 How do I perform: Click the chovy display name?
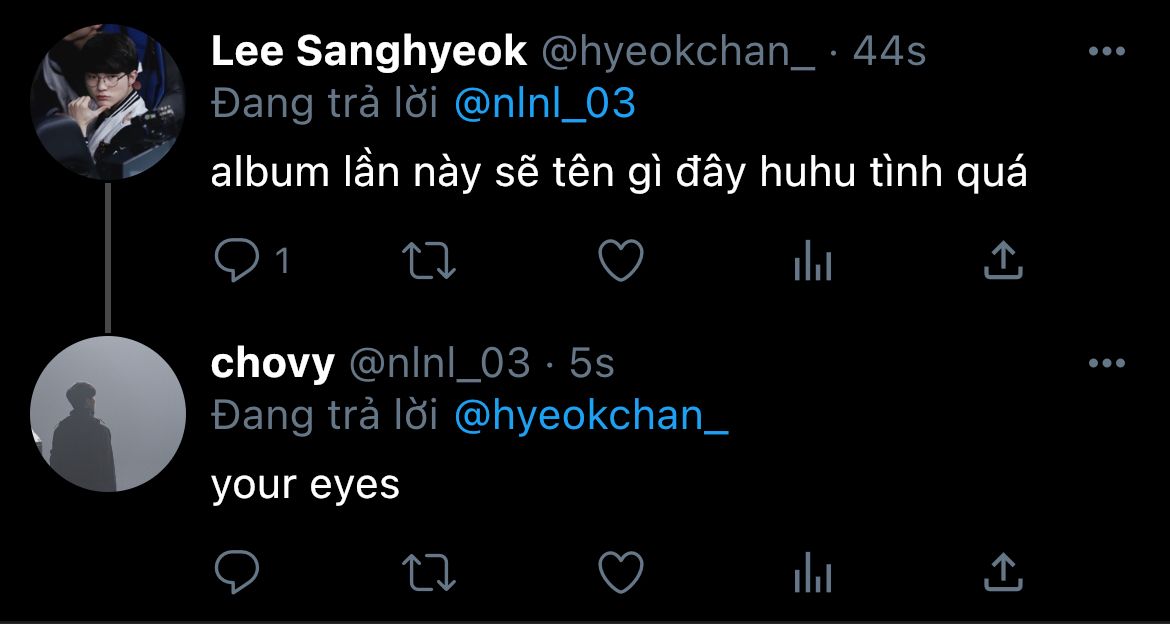click(x=272, y=364)
